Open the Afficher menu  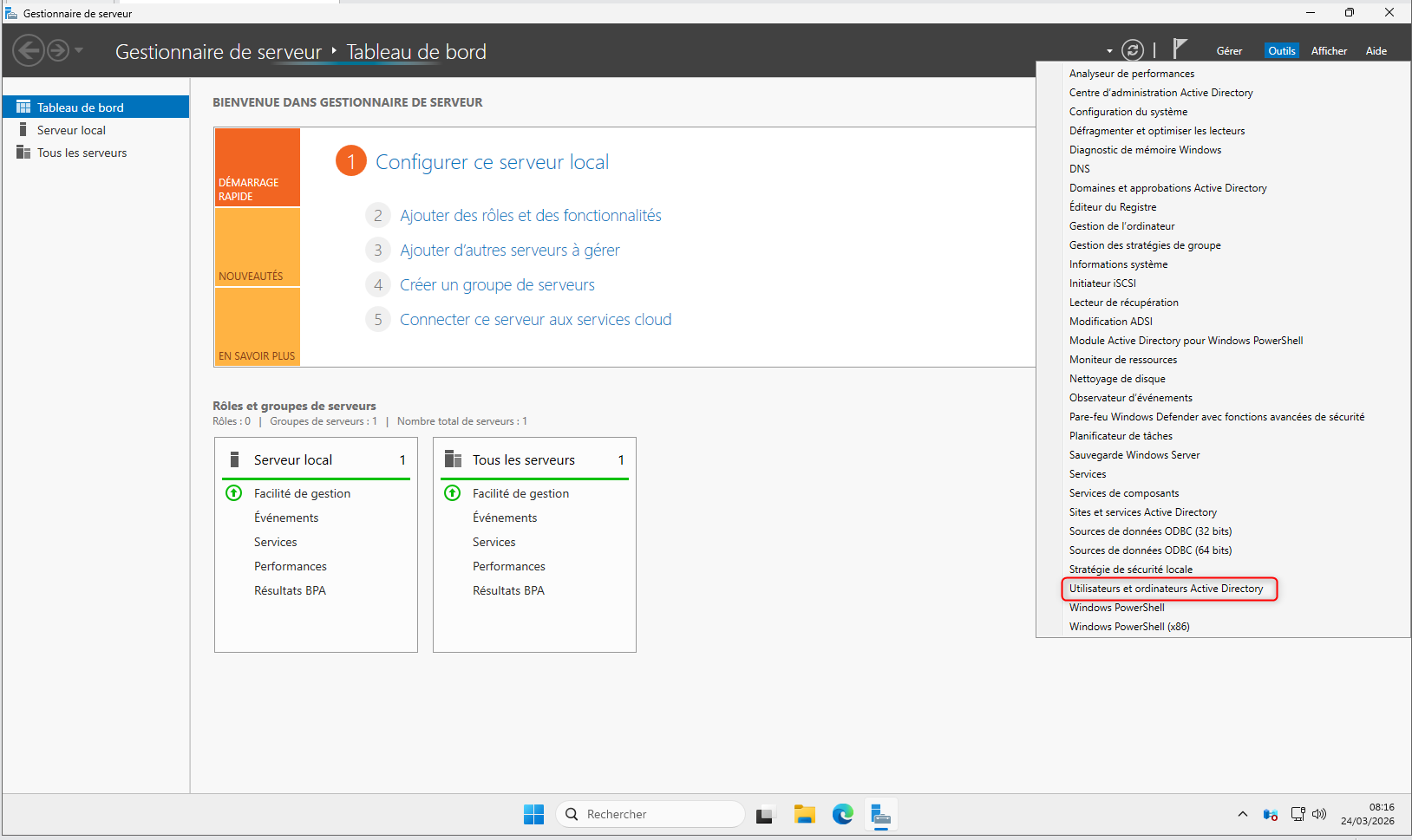(1329, 51)
